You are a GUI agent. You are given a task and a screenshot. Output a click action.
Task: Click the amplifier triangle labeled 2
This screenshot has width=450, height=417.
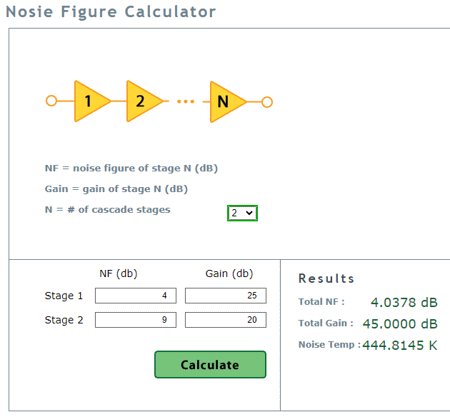pos(141,101)
